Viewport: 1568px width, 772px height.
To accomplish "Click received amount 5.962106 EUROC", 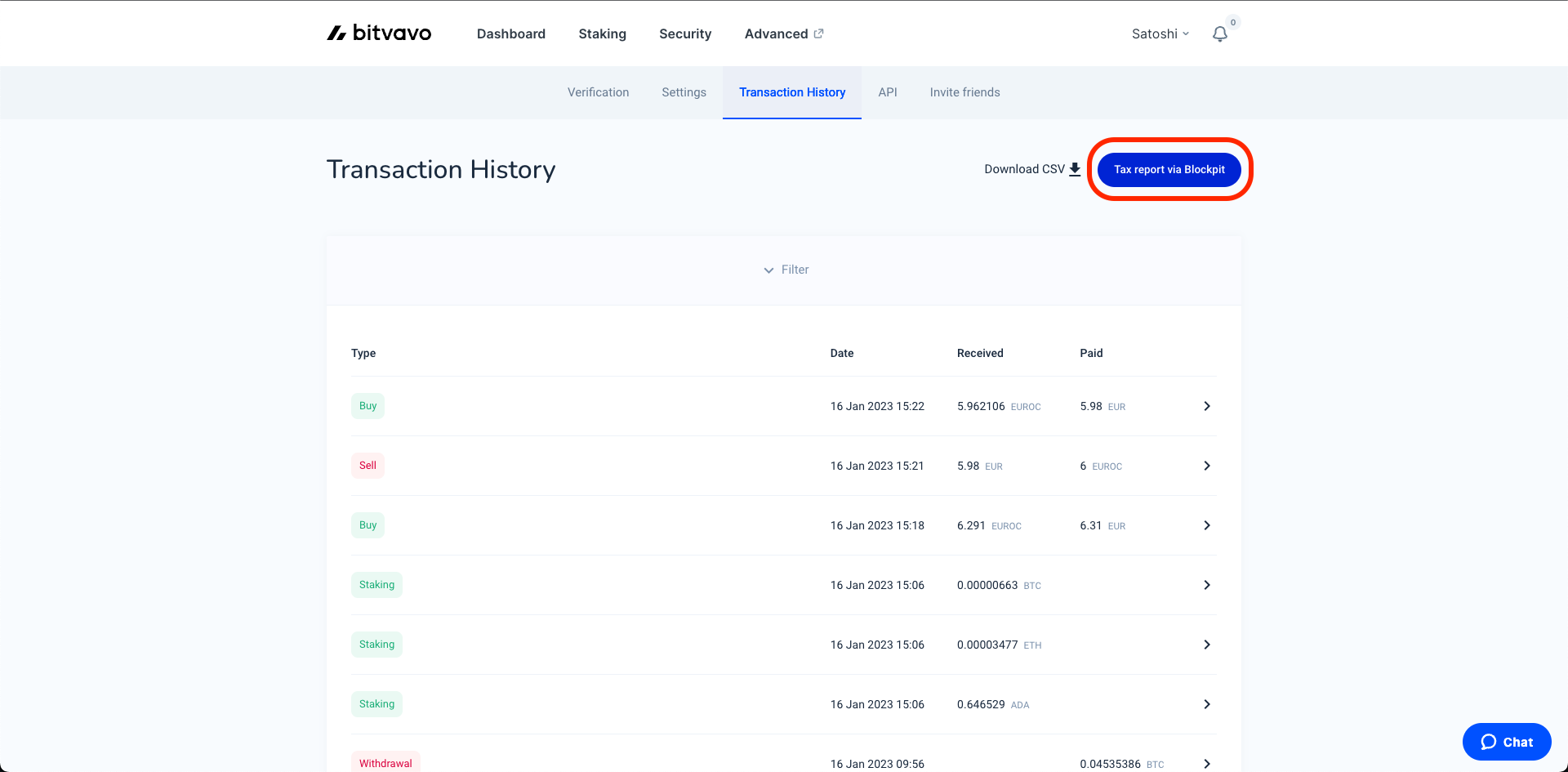I will pyautogui.click(x=999, y=406).
